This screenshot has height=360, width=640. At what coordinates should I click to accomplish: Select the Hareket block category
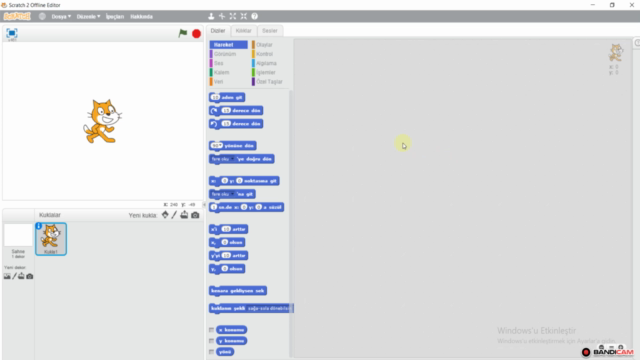coord(229,44)
